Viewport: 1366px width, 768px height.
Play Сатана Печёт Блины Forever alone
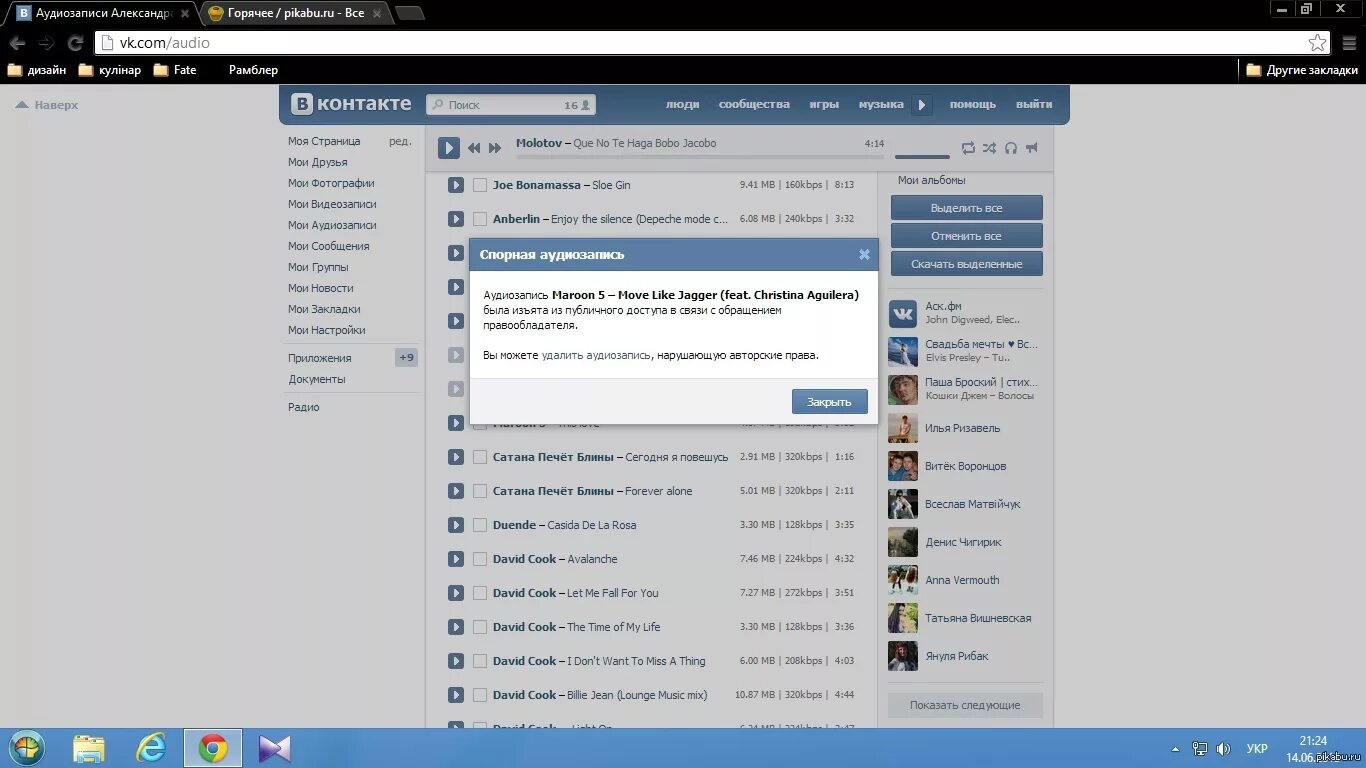pos(456,491)
